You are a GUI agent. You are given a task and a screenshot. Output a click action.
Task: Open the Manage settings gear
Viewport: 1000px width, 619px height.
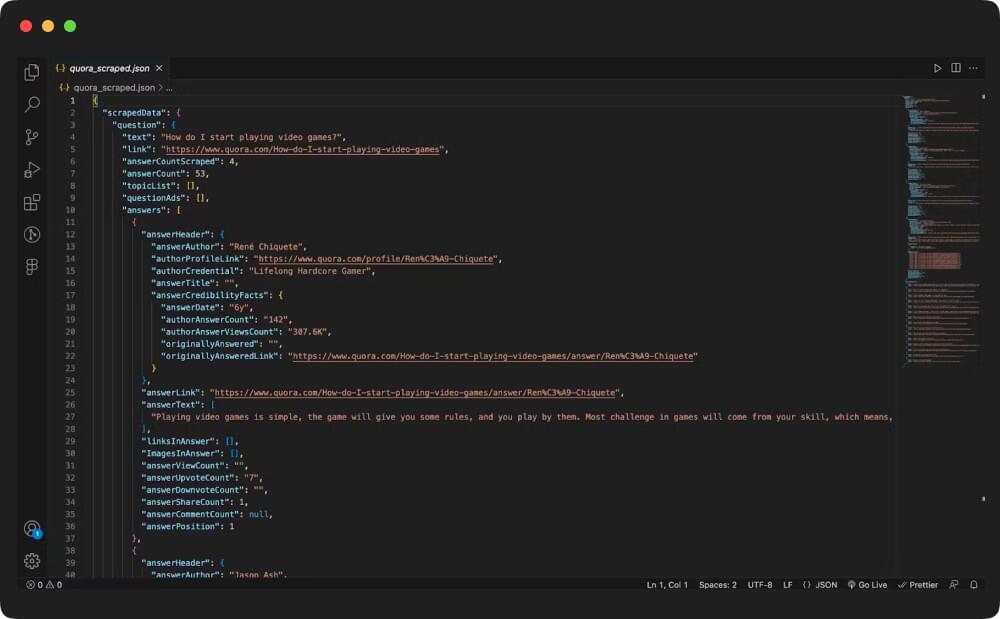pyautogui.click(x=31, y=560)
